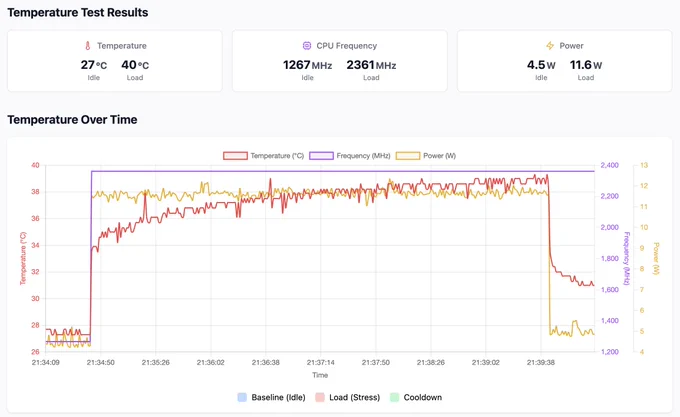Click the 13 power axis tick

(644, 165)
